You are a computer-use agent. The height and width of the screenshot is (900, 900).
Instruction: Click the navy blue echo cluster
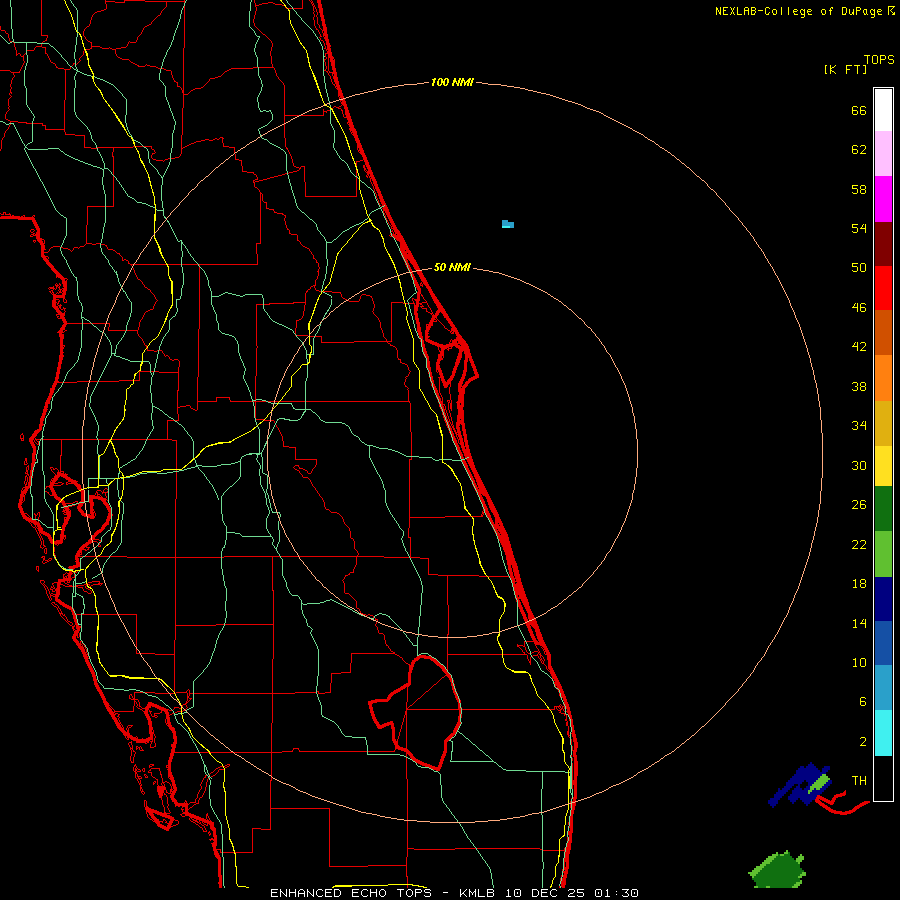tap(799, 784)
